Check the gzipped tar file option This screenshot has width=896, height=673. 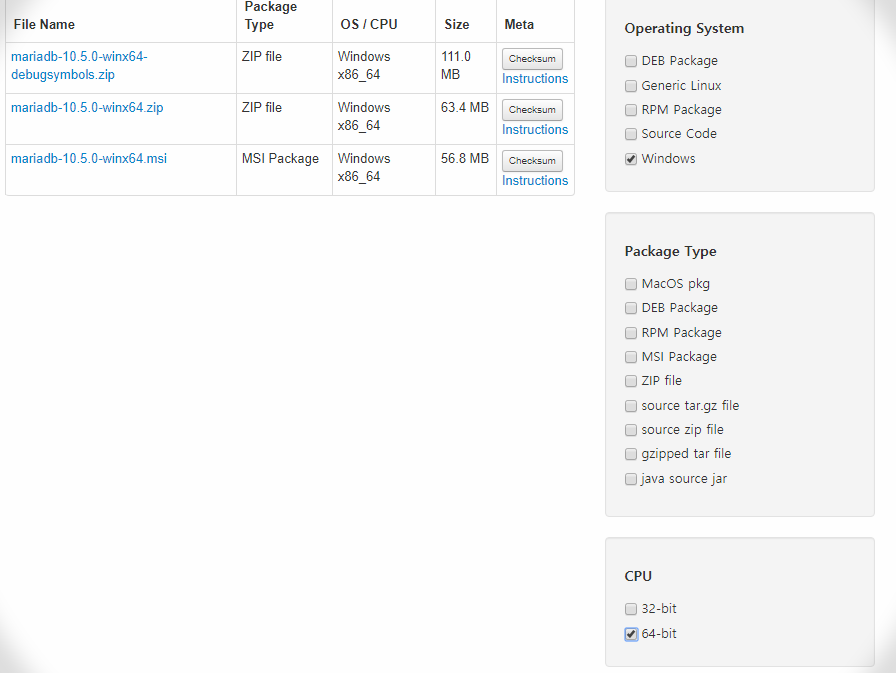point(631,454)
